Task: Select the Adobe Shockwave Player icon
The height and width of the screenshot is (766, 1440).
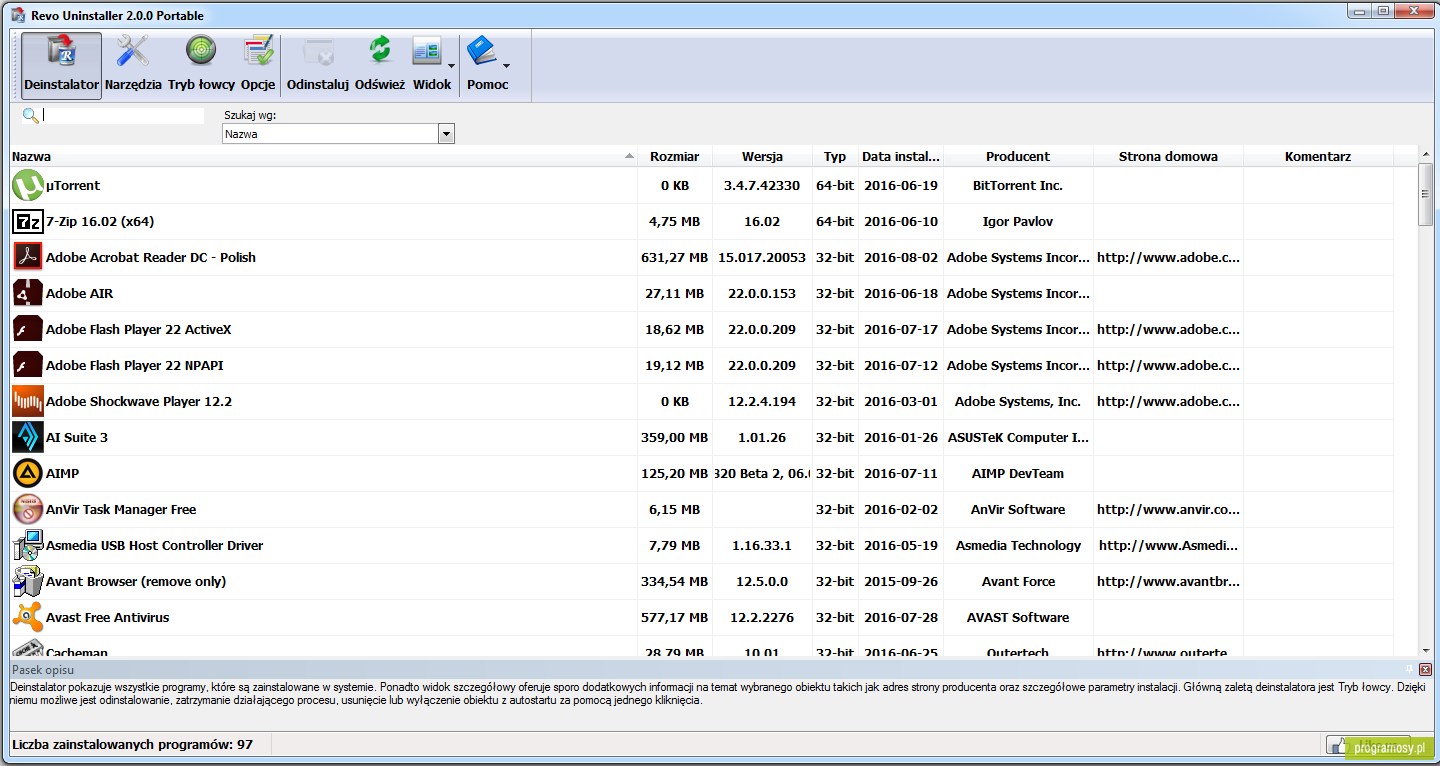Action: click(28, 401)
